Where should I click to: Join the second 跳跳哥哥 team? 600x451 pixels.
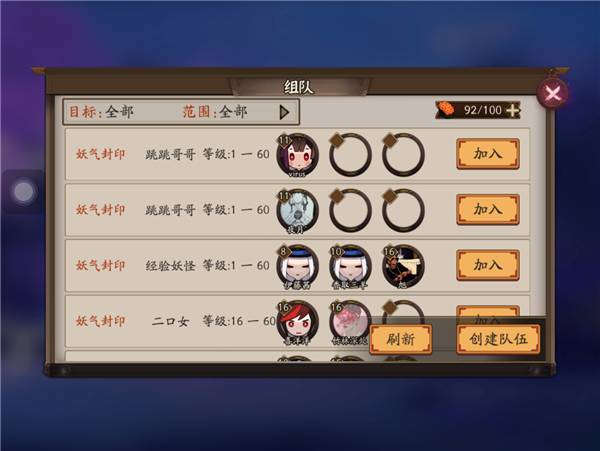click(488, 210)
